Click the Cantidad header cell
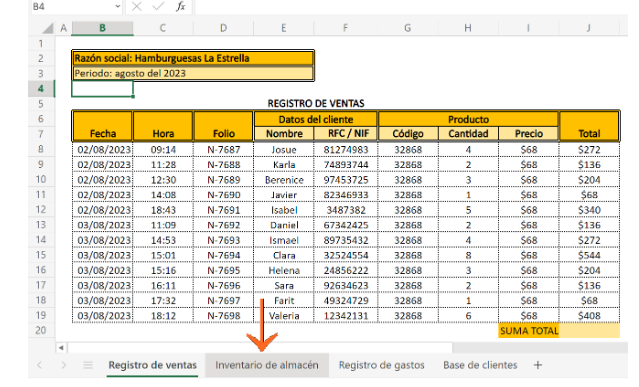The width and height of the screenshot is (639, 387). (x=468, y=134)
